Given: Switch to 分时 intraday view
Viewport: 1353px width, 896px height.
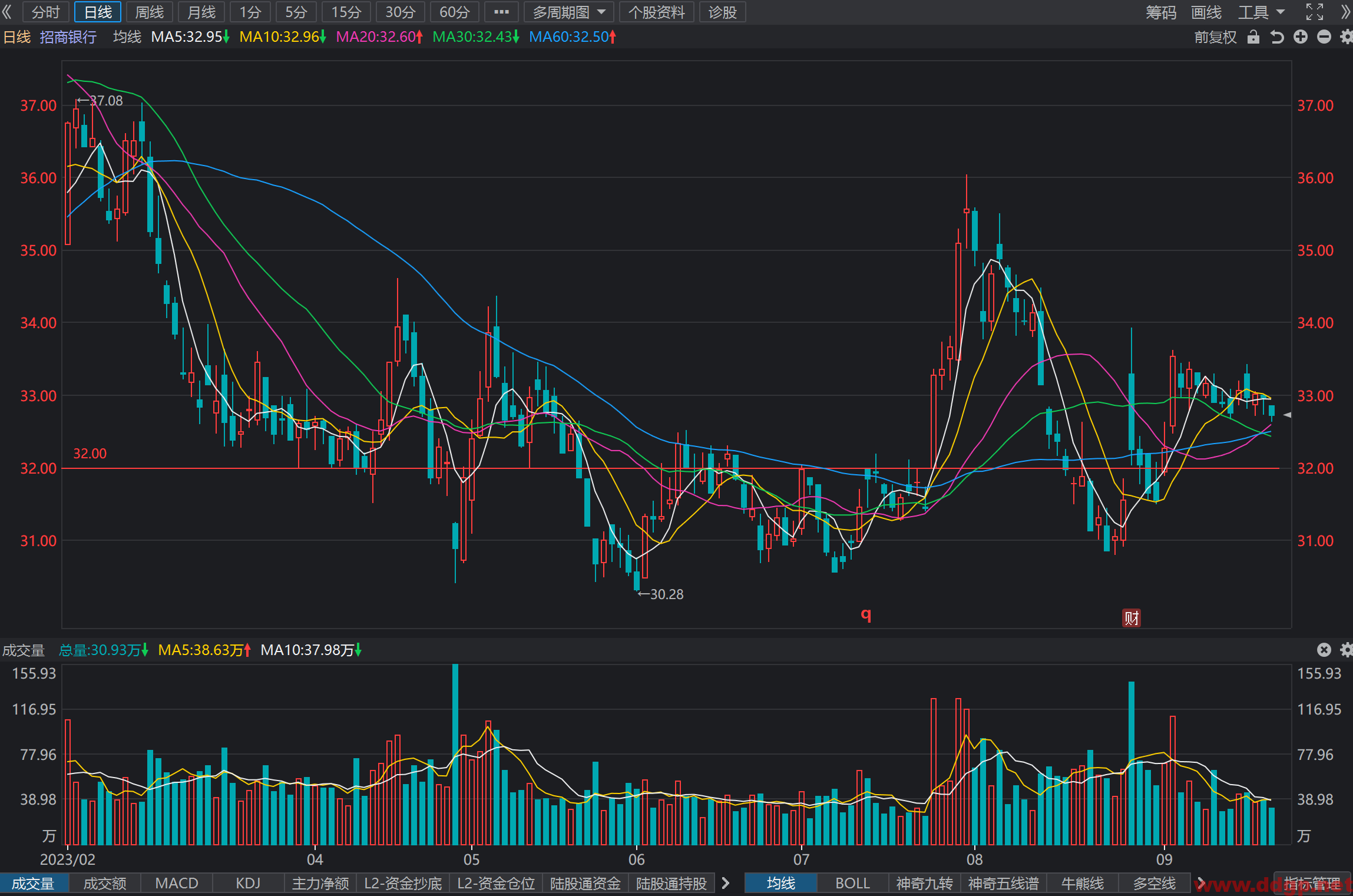Looking at the screenshot, I should [46, 12].
